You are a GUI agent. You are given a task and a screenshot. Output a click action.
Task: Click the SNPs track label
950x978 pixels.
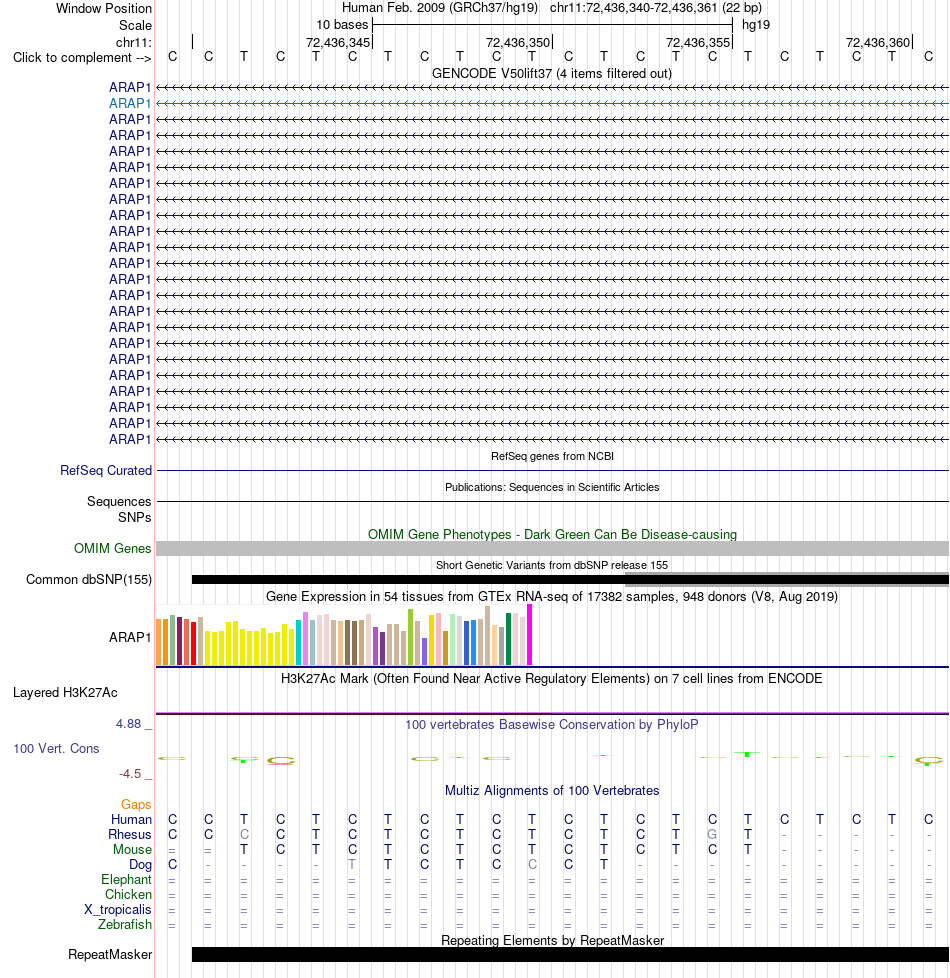[135, 517]
